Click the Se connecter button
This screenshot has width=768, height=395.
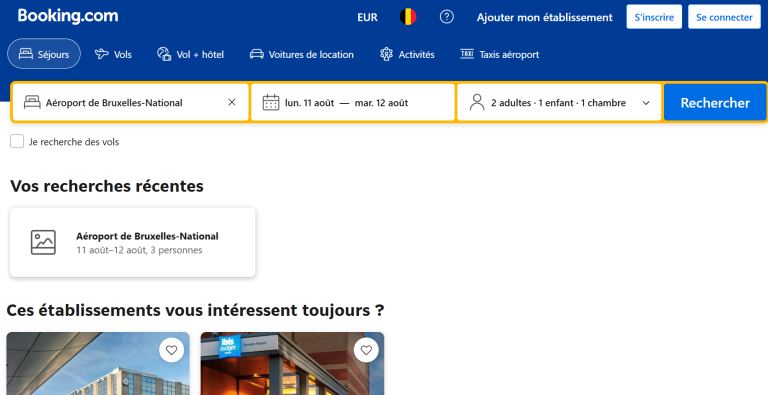[x=724, y=17]
